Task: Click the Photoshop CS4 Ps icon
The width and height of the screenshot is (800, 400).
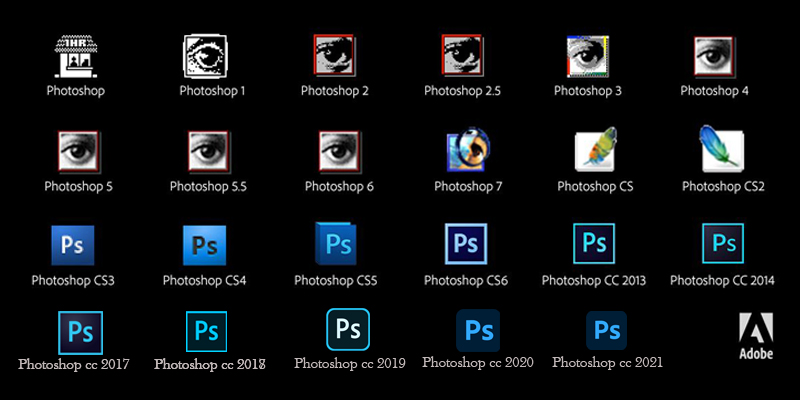Action: click(204, 245)
